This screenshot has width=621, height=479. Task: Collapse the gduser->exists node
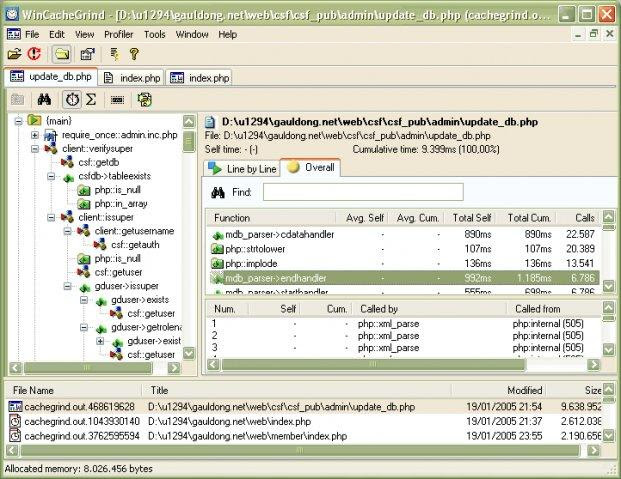click(x=84, y=300)
